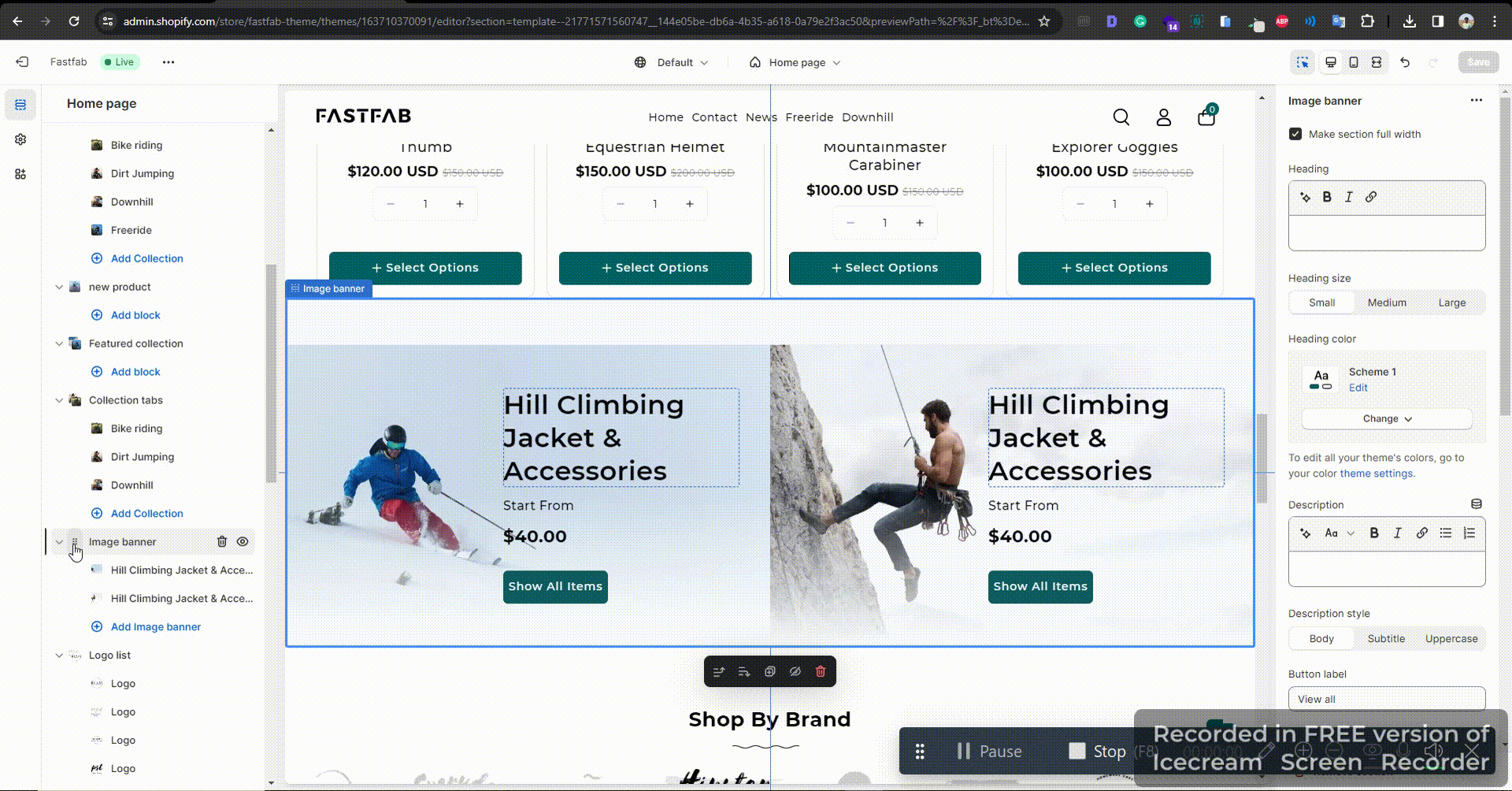Image resolution: width=1512 pixels, height=791 pixels.
Task: Hide section icon in floating toolbar
Action: click(x=795, y=672)
